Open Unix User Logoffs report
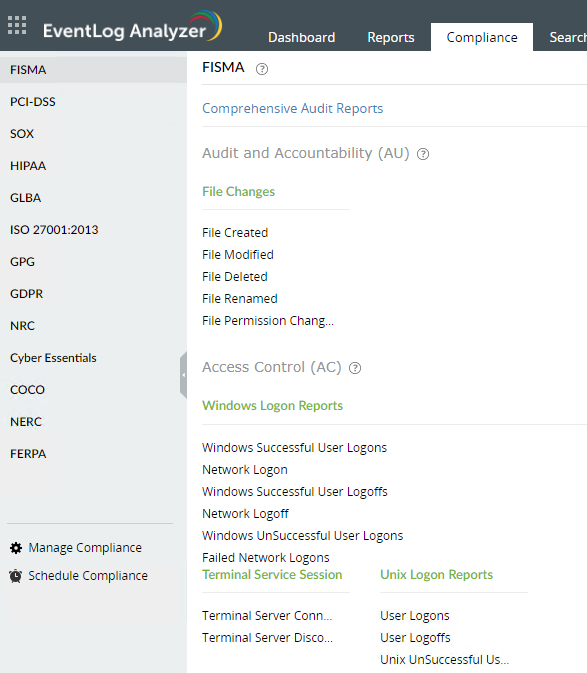The height and width of the screenshot is (673, 587). (x=415, y=638)
